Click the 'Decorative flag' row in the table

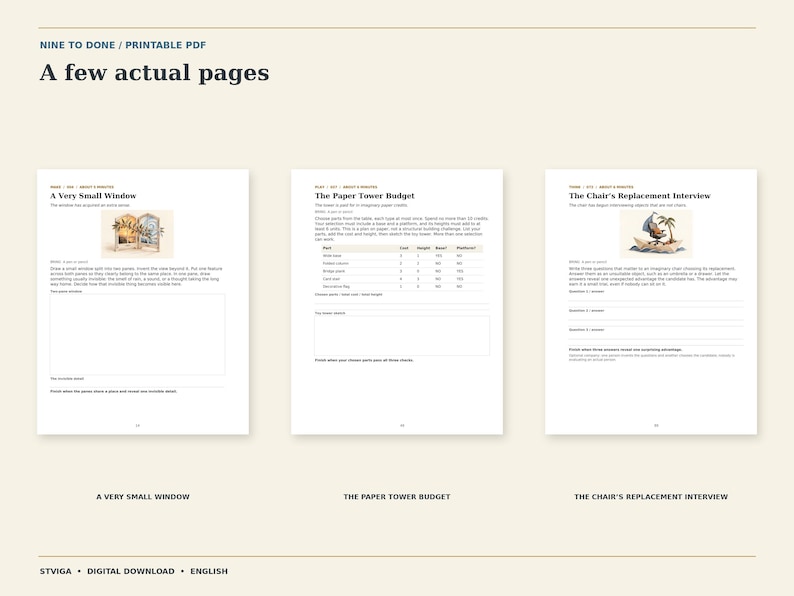402,287
